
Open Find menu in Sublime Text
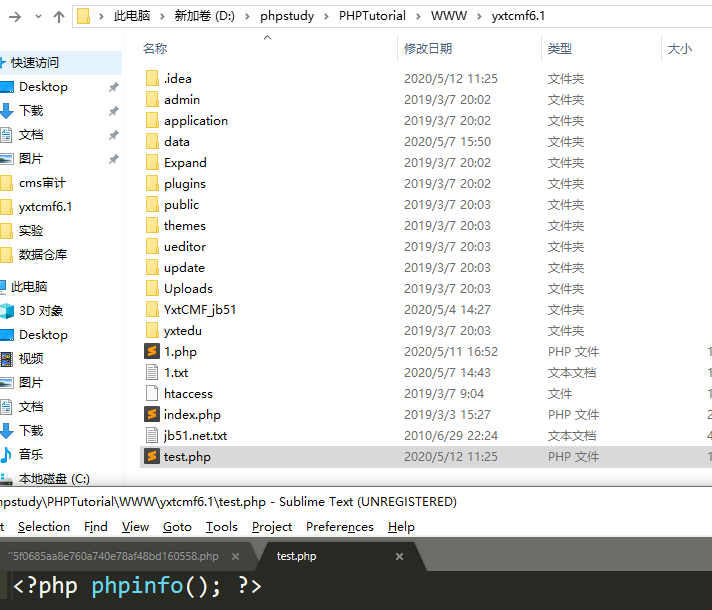tap(96, 527)
